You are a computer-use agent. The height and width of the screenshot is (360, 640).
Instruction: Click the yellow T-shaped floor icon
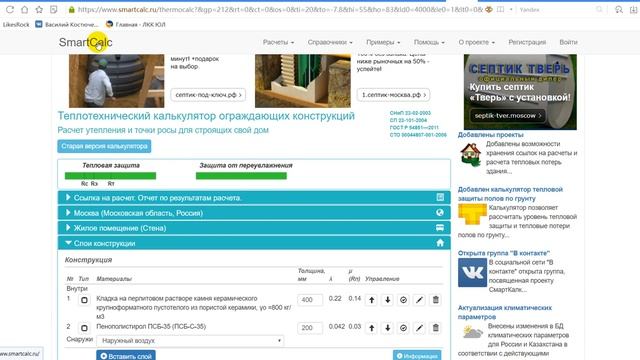[x=472, y=214]
